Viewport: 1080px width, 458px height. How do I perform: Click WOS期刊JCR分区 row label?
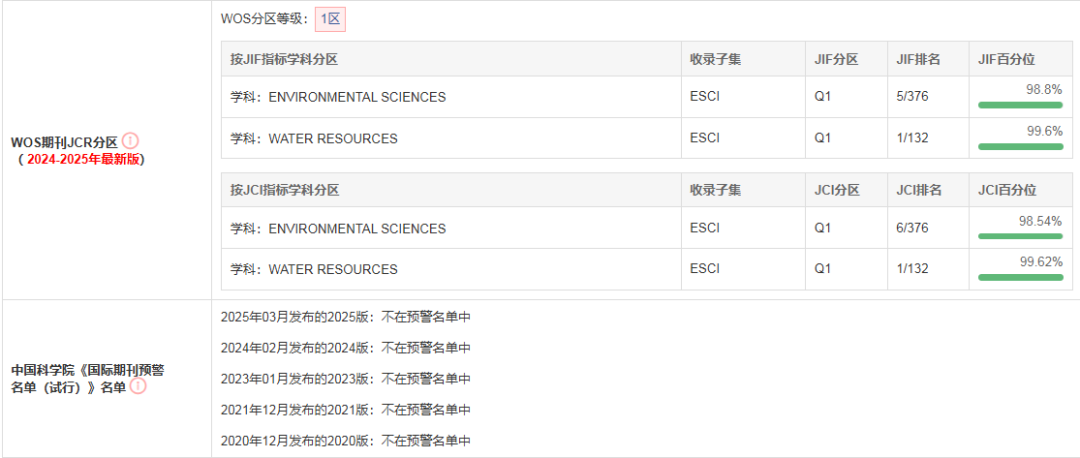tap(64, 143)
